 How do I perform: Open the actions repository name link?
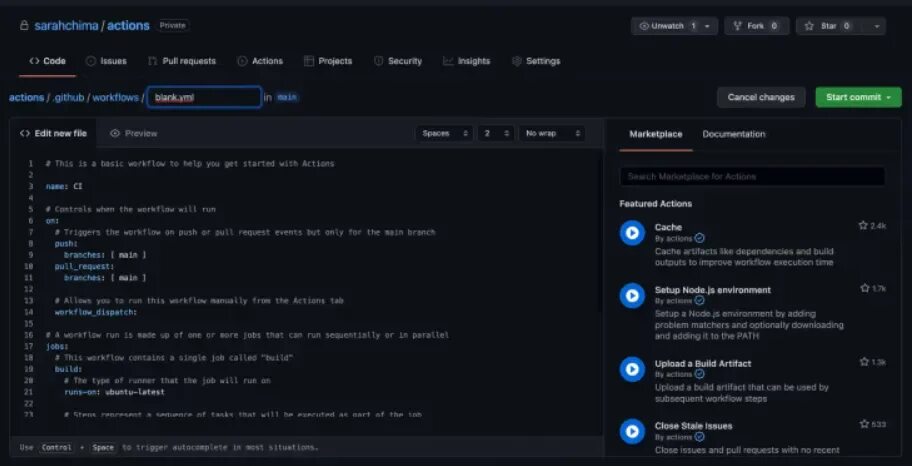pos(128,26)
